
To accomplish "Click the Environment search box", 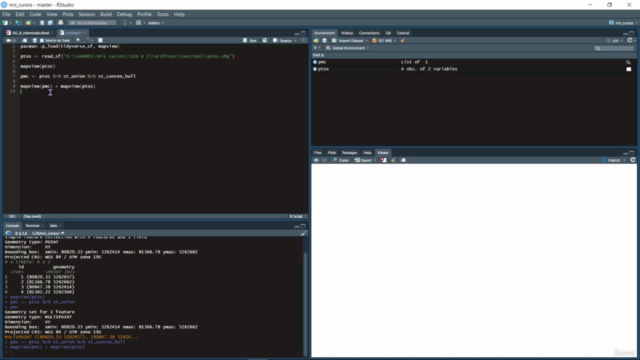I will tap(615, 48).
